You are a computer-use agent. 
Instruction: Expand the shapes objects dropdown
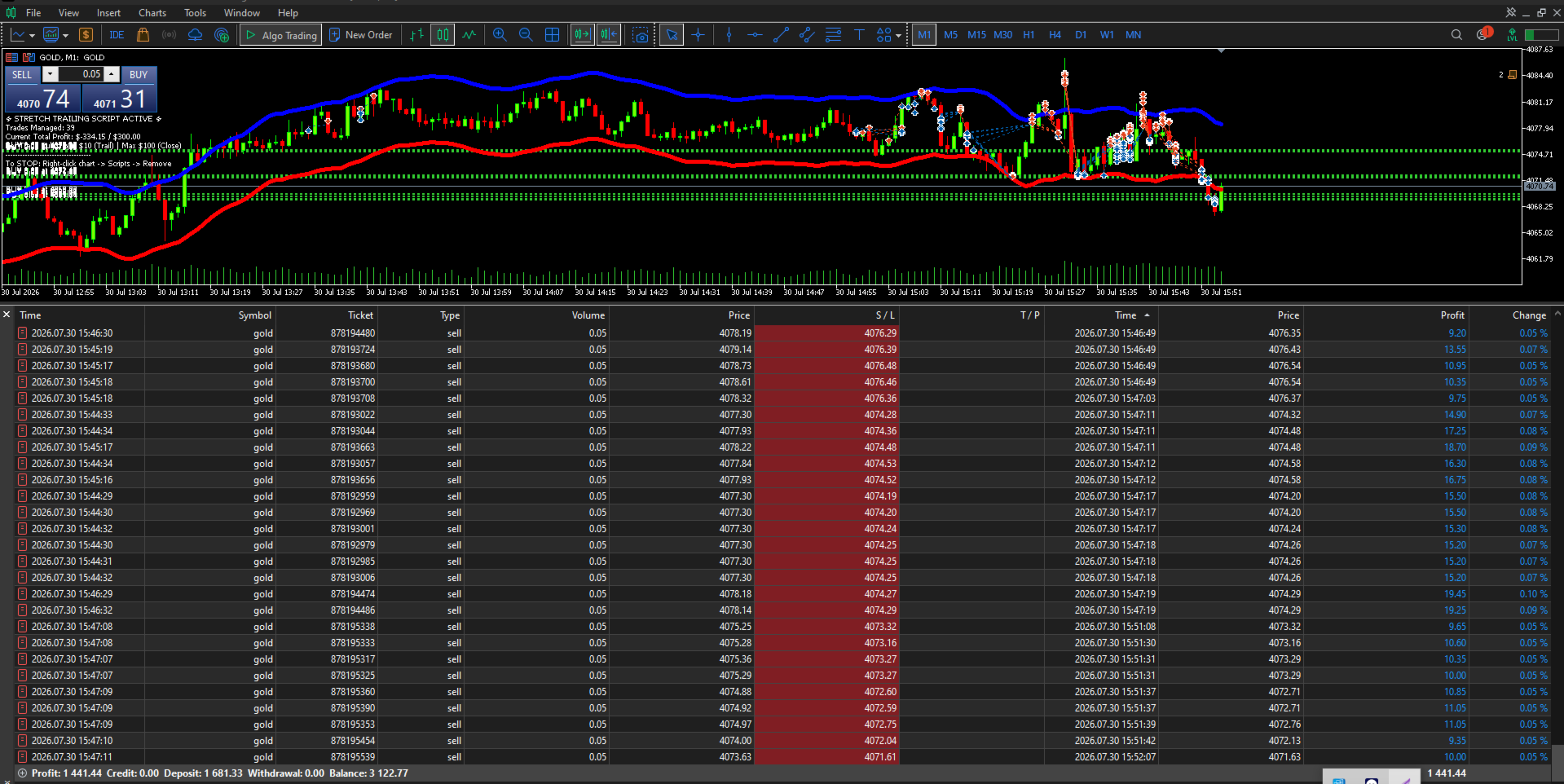tap(898, 36)
